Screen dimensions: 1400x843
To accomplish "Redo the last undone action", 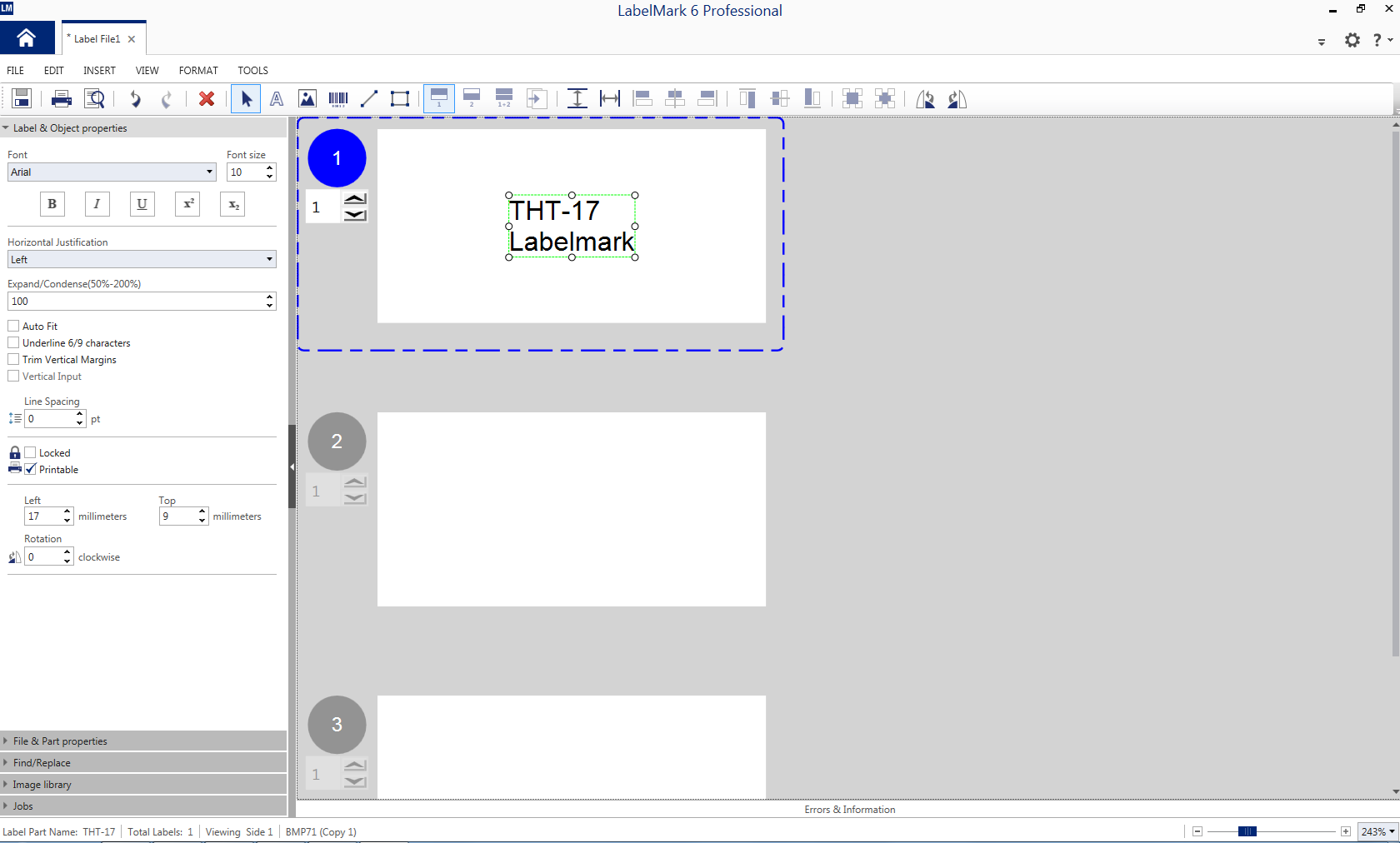I will pos(167,99).
